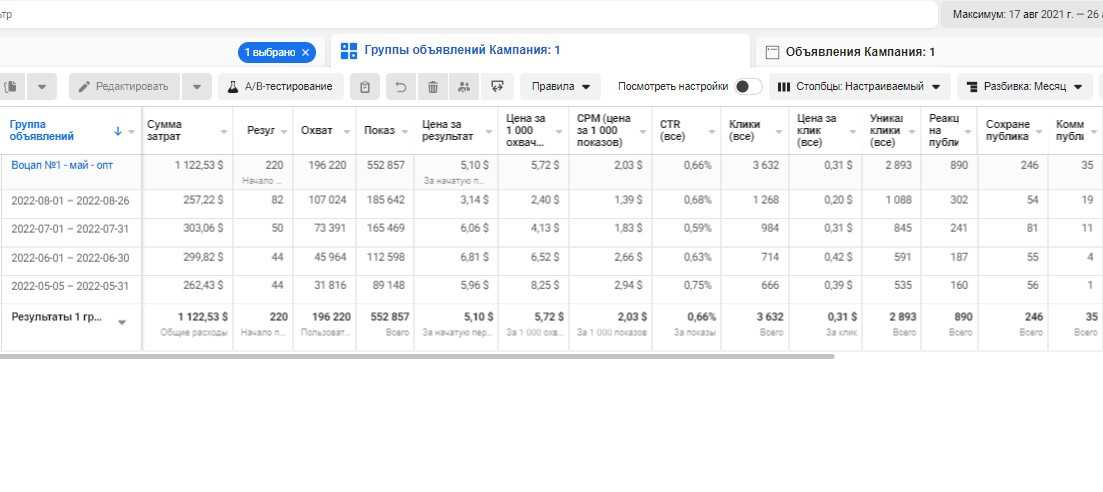Screen dimensions: 1103x492
Task: Click the trash delete icon
Action: pos(432,87)
